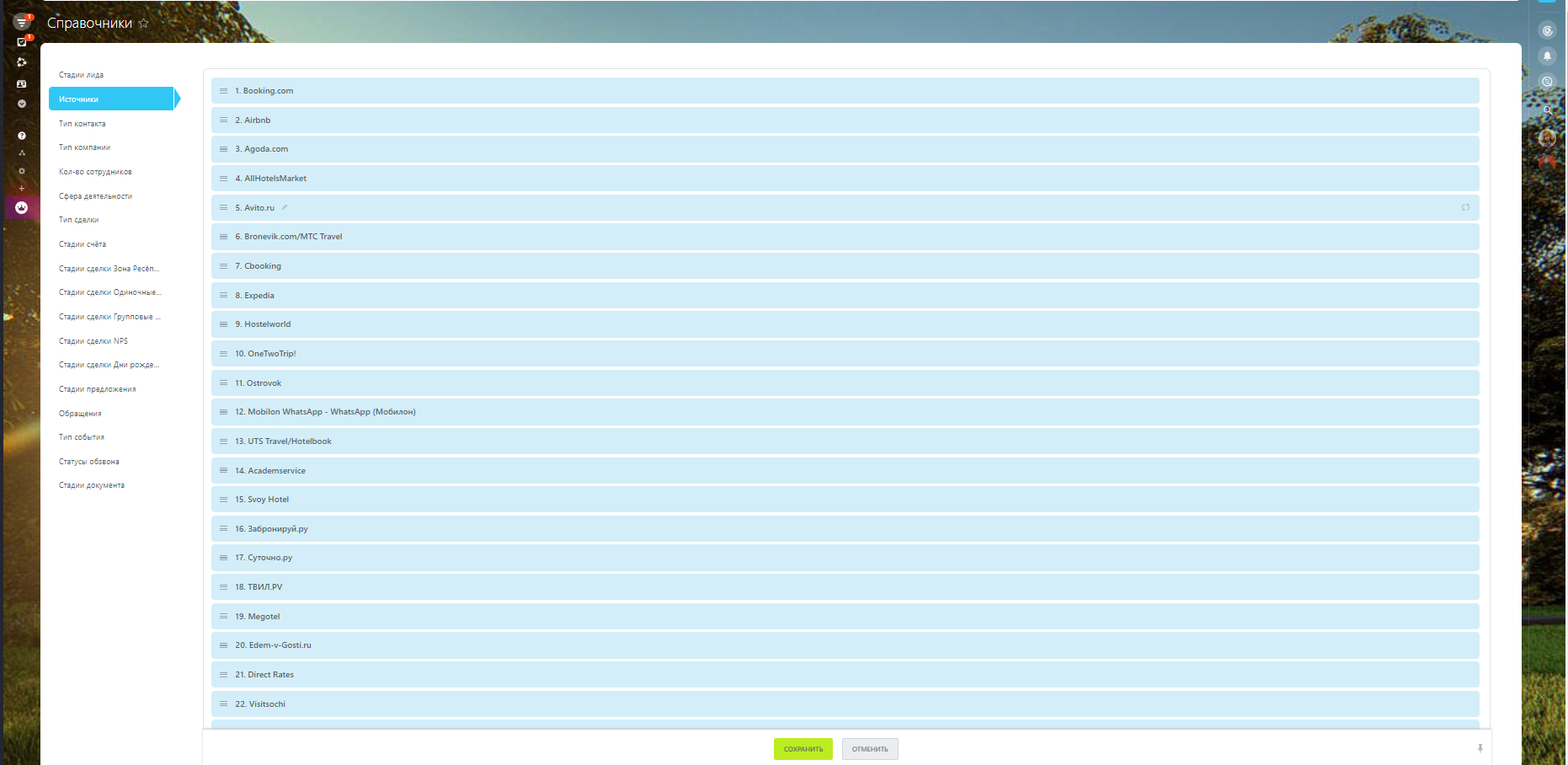
Task: Click drag handle beside Agoda.com
Action: pos(224,149)
